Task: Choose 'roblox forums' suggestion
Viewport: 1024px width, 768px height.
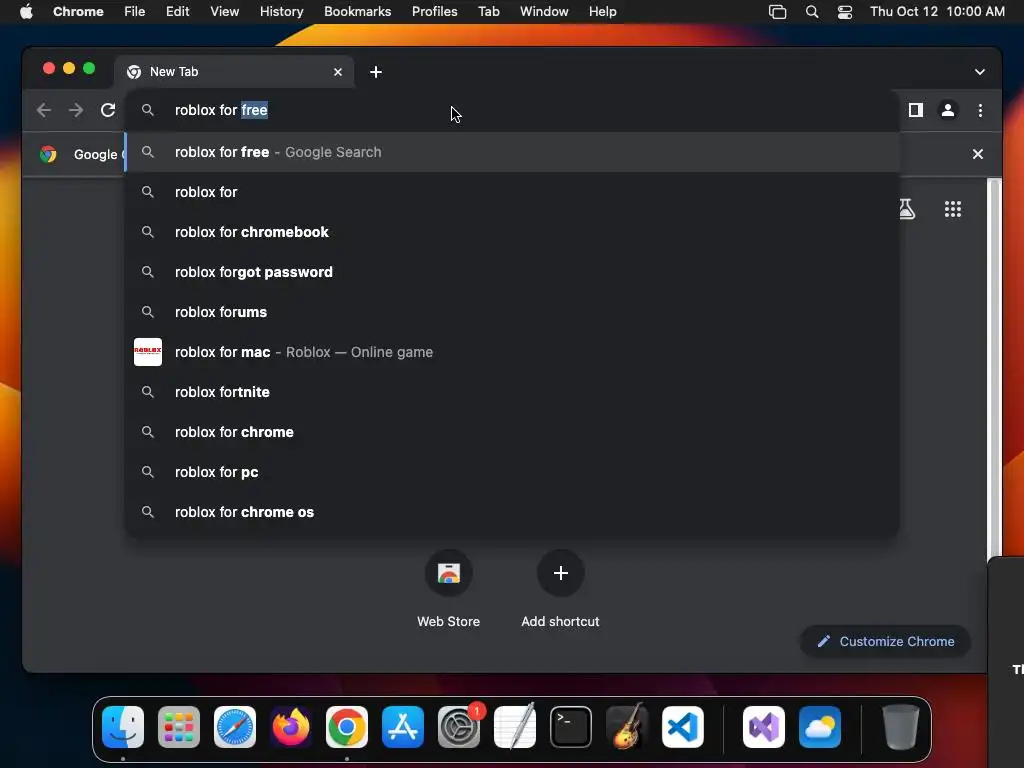Action: (512, 312)
